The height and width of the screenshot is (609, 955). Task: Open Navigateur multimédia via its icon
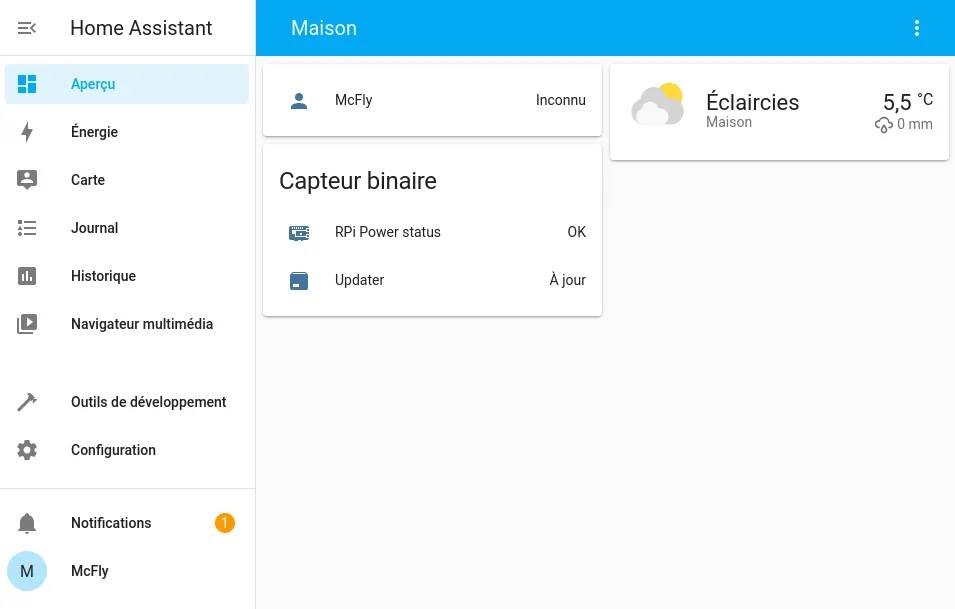[27, 324]
